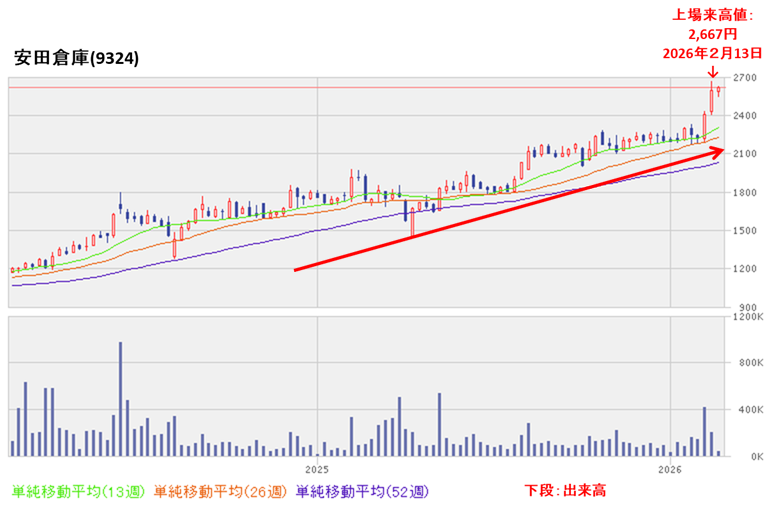The image size is (778, 506).
Task: Click the 900 price axis label
Action: [746, 307]
